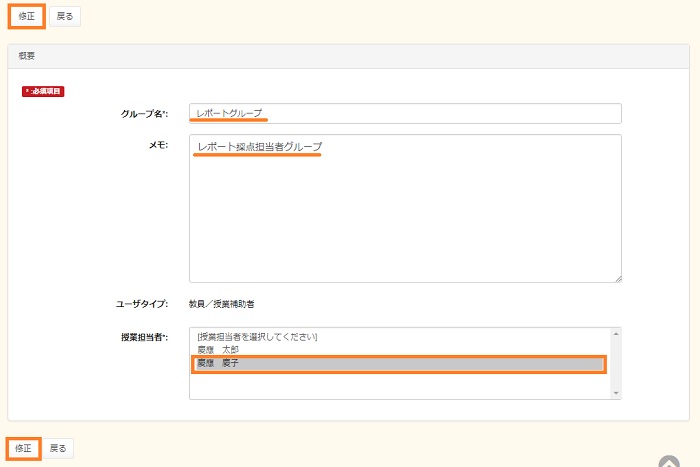Click the top 修正 button
700x467 pixels.
click(26, 16)
